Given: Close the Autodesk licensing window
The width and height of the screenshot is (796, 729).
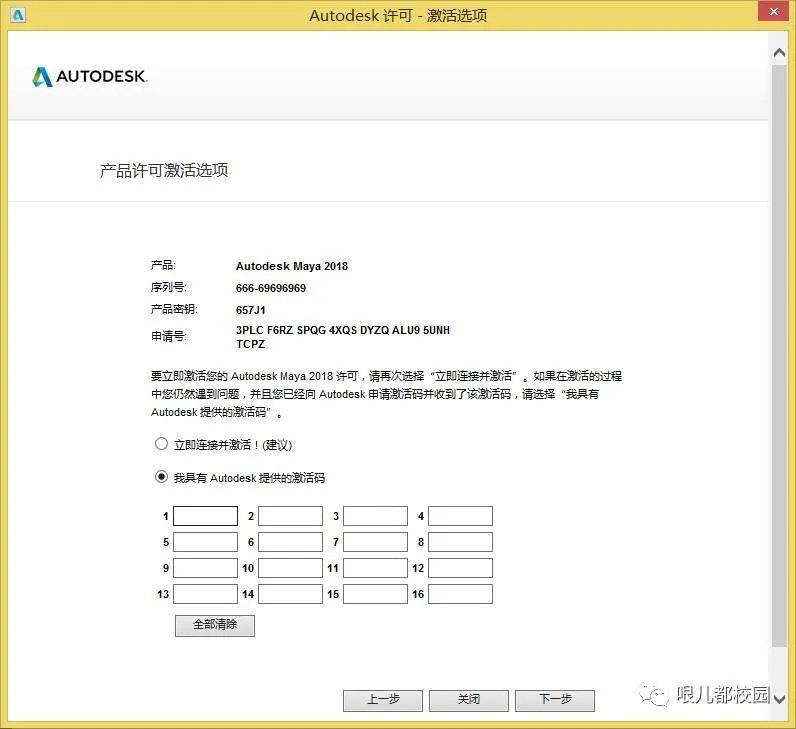Looking at the screenshot, I should 774,11.
